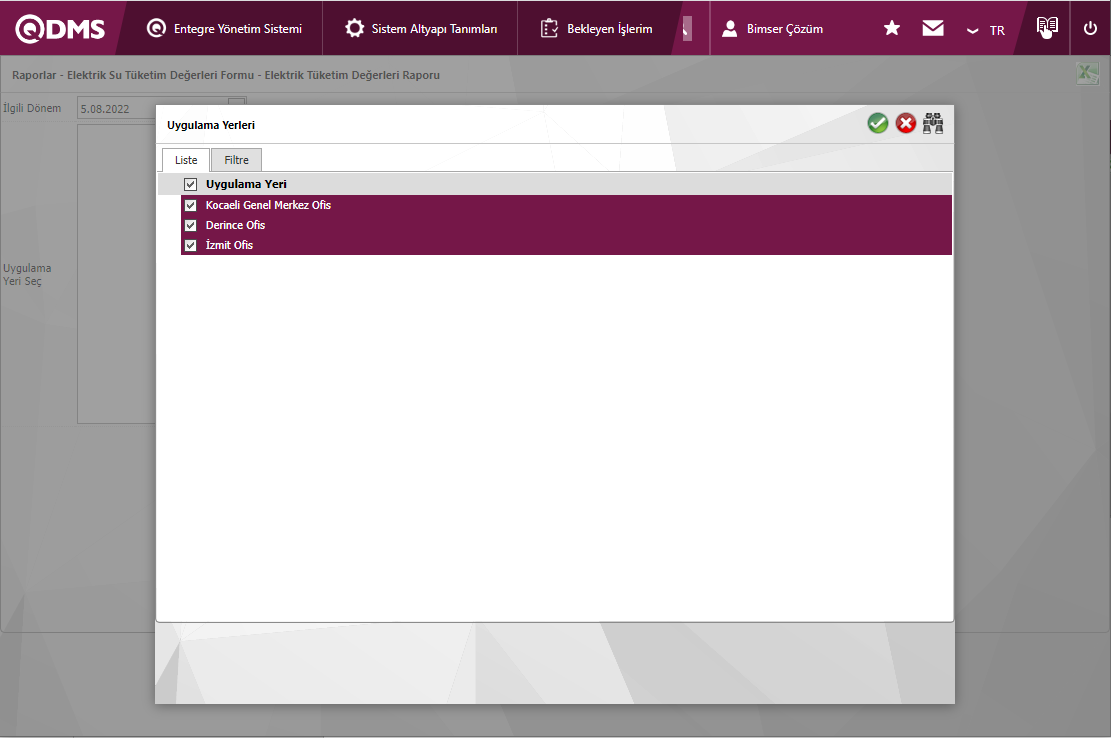Cancel with the red X icon
This screenshot has height=738, width=1111.
906,123
